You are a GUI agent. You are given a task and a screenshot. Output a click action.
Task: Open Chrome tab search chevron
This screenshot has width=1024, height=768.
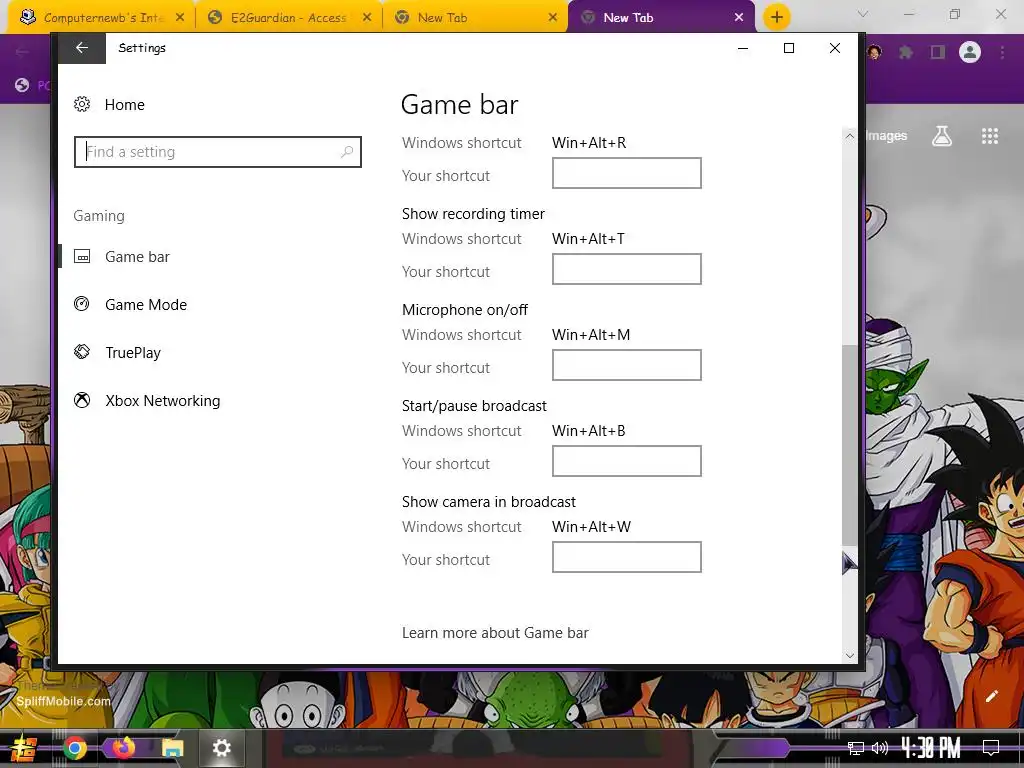point(863,14)
